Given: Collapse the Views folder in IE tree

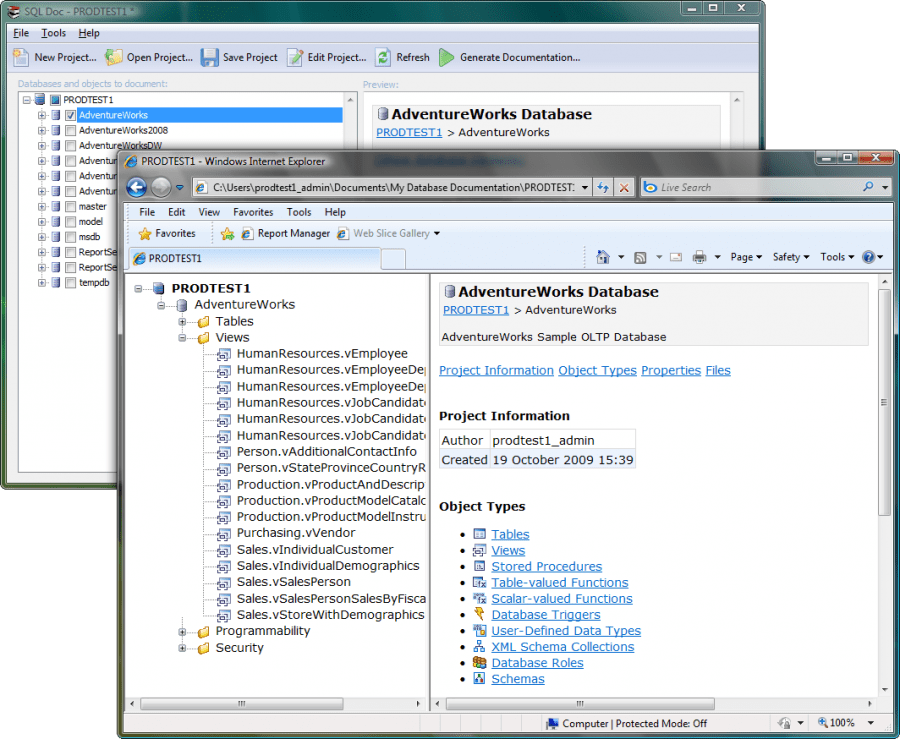Looking at the screenshot, I should click(182, 338).
